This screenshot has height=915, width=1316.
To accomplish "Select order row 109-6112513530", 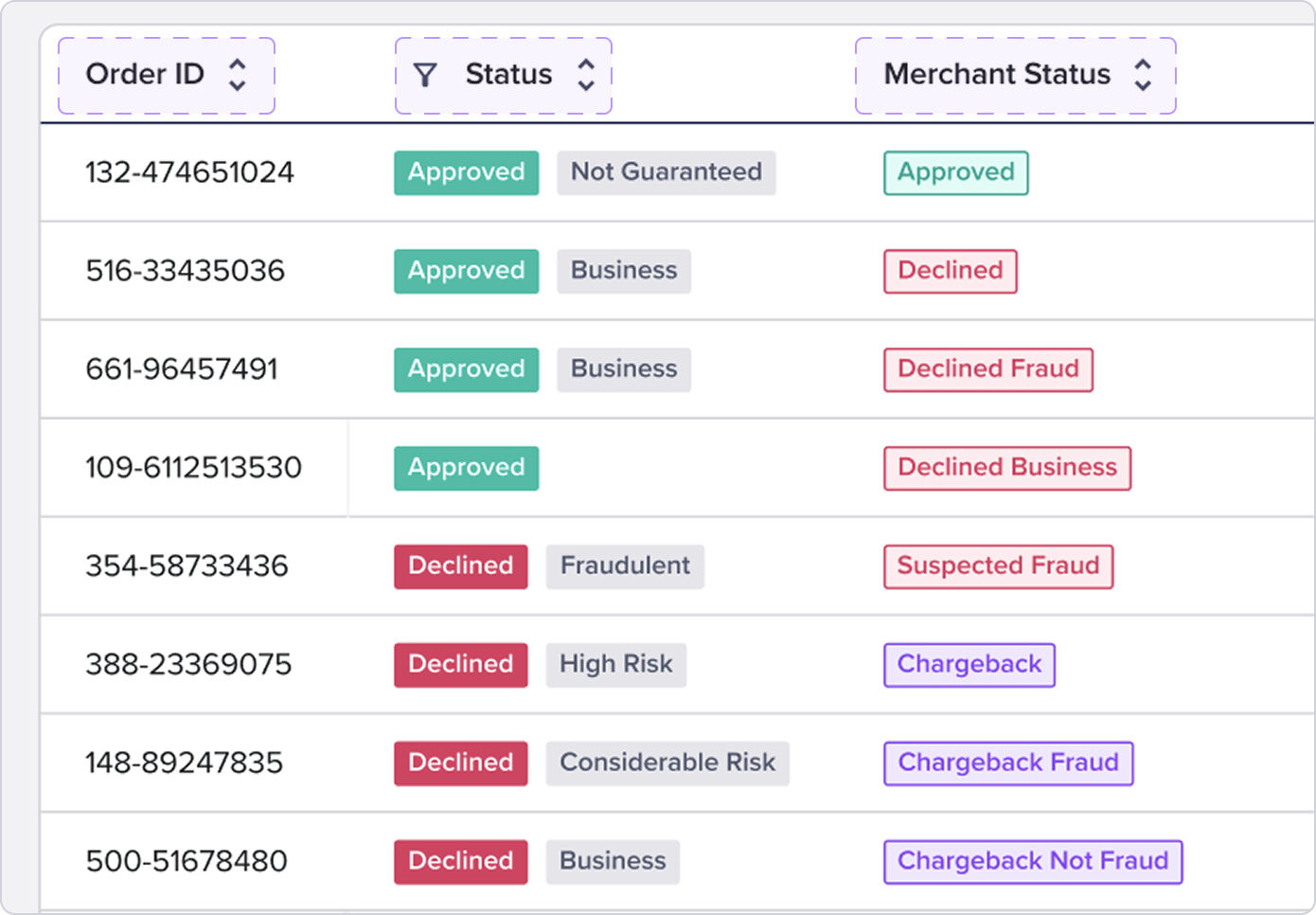I will tap(677, 468).
